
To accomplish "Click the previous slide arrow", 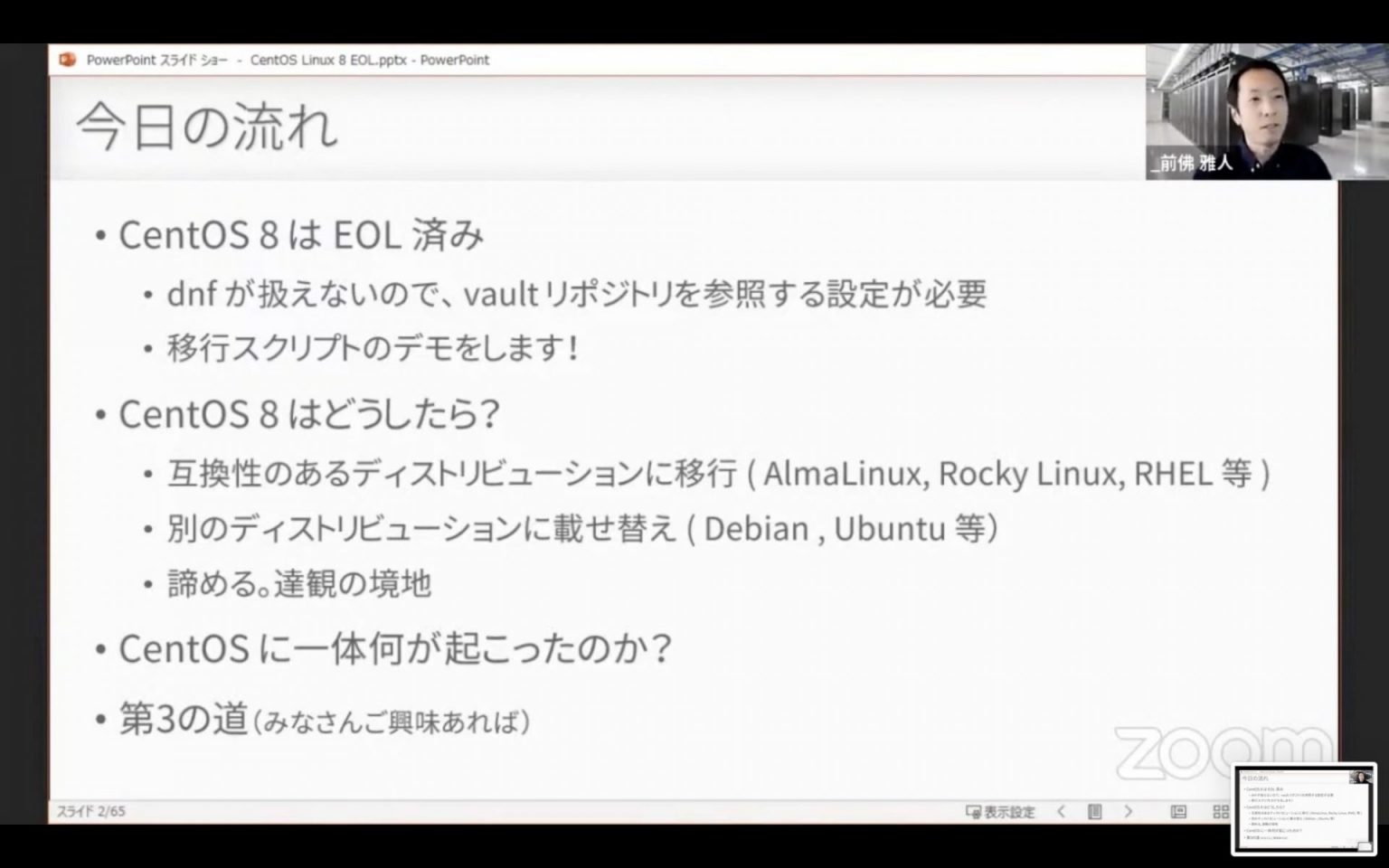I will [x=1060, y=812].
